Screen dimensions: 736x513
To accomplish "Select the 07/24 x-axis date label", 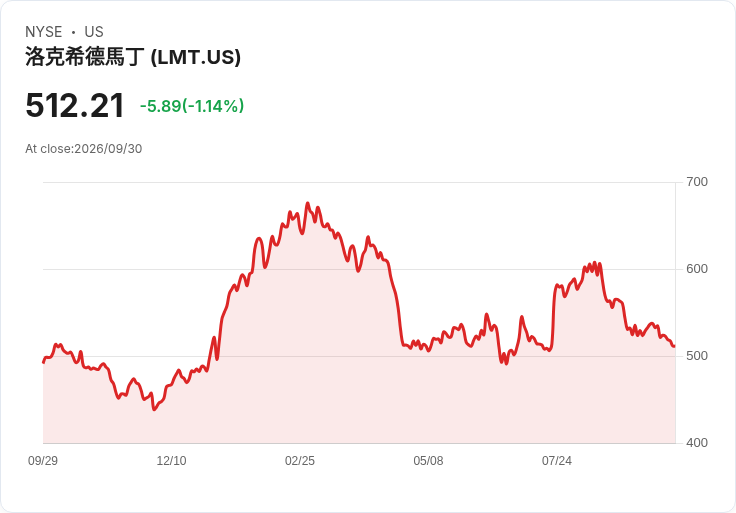I will click(x=557, y=460).
